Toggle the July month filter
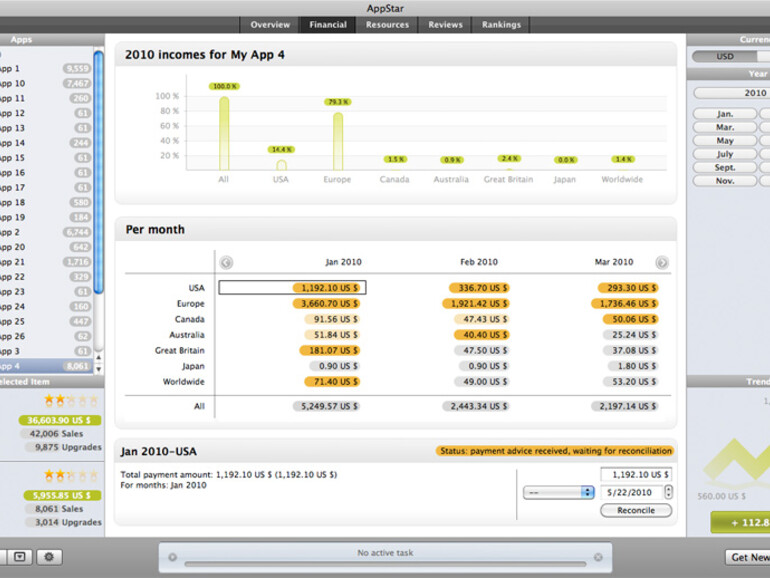Screen dimensions: 770x578 click(725, 154)
